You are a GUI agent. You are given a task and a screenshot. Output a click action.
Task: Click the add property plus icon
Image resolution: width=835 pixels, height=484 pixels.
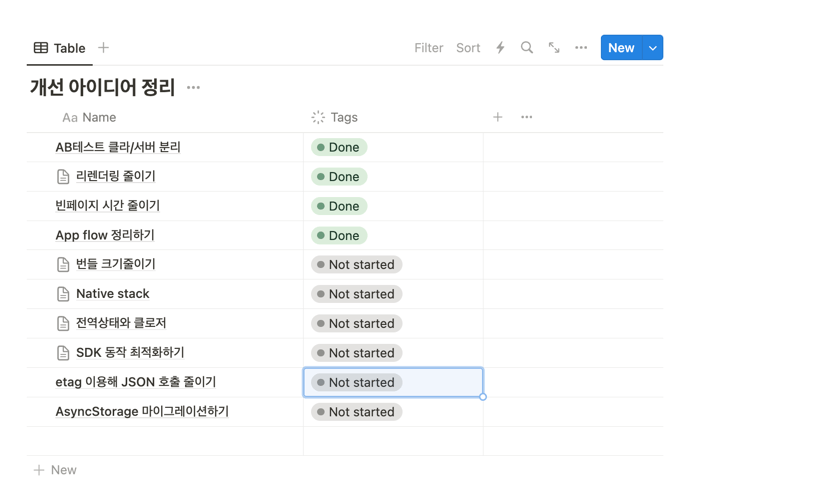coord(497,117)
